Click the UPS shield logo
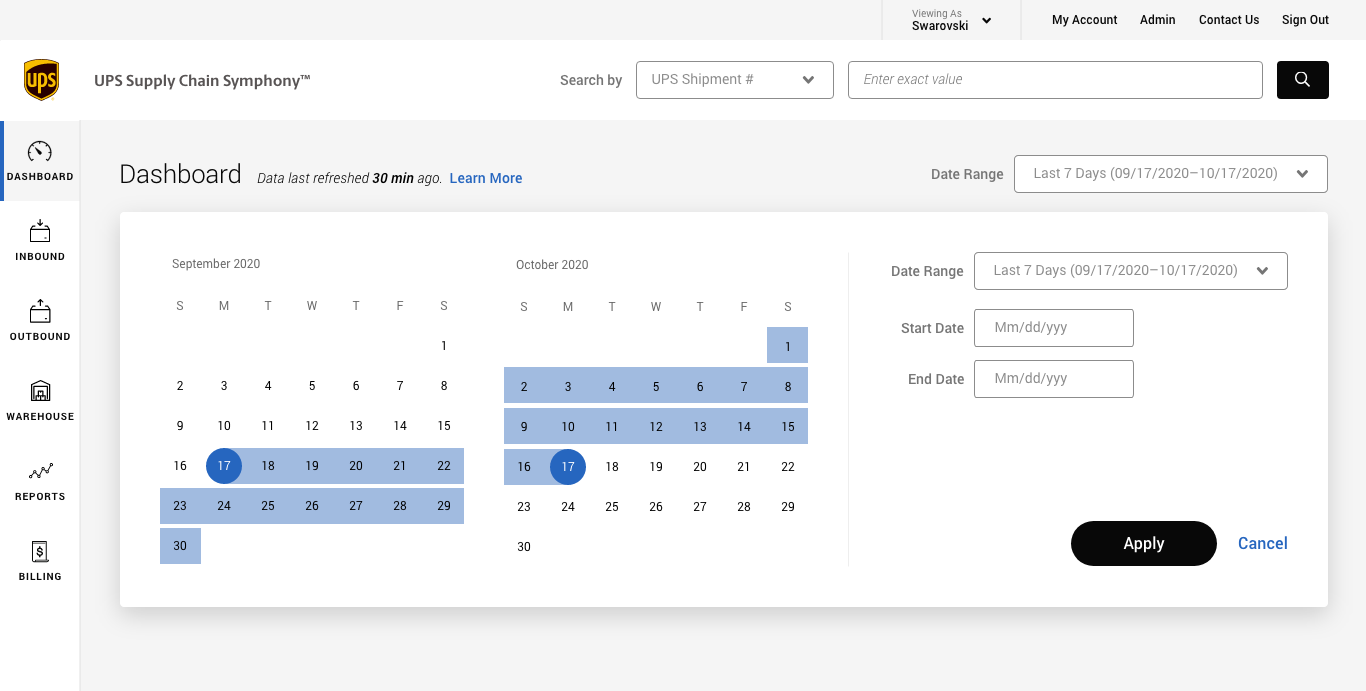 pos(41,80)
